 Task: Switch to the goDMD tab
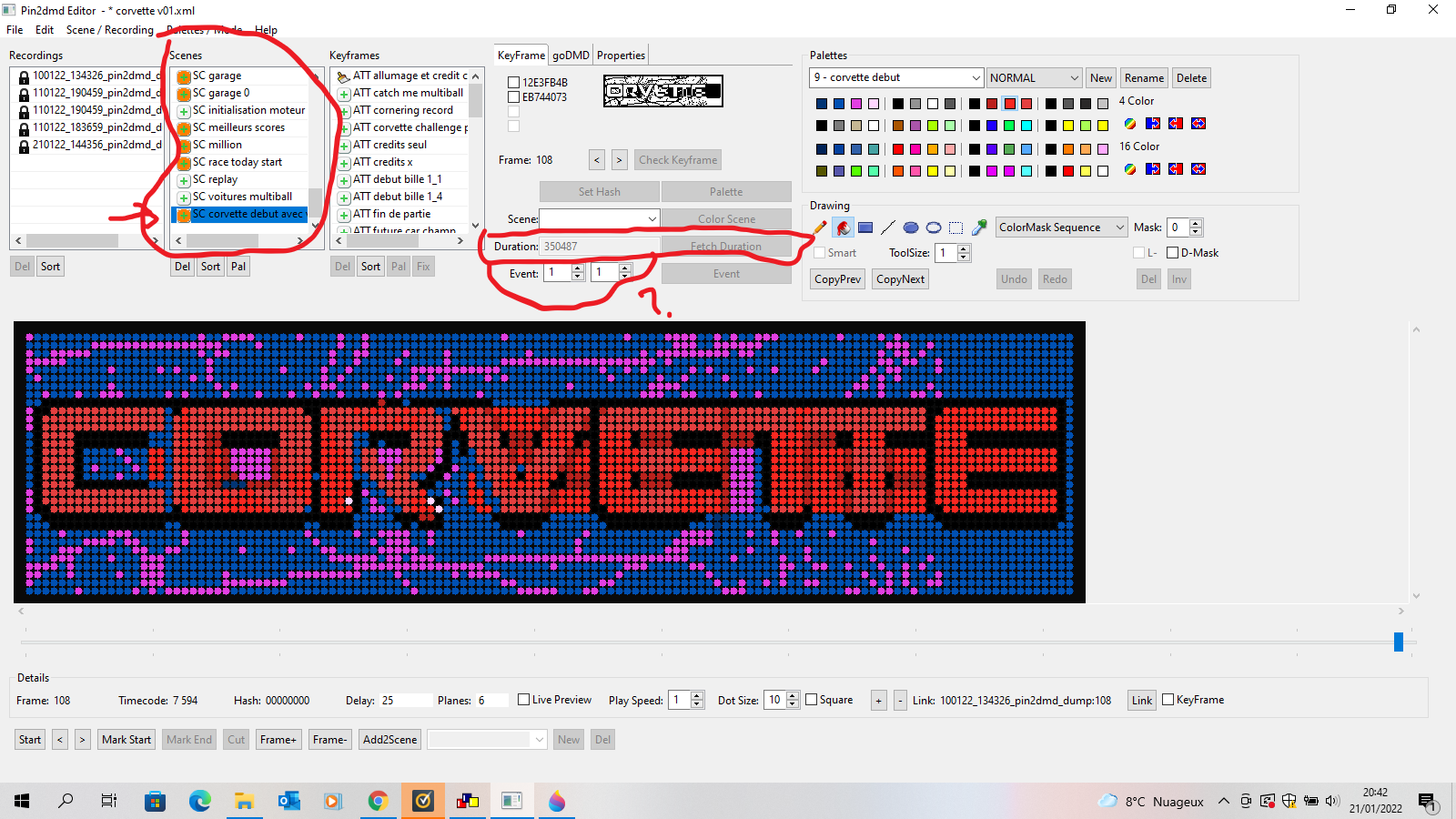[x=571, y=56]
